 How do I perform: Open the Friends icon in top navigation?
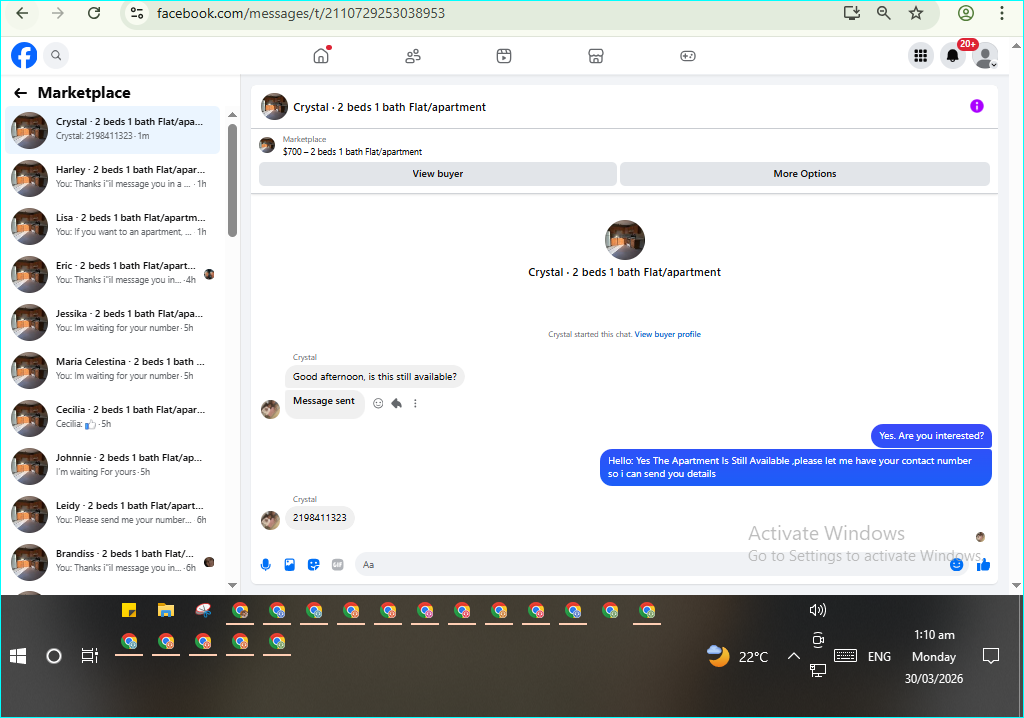[413, 56]
